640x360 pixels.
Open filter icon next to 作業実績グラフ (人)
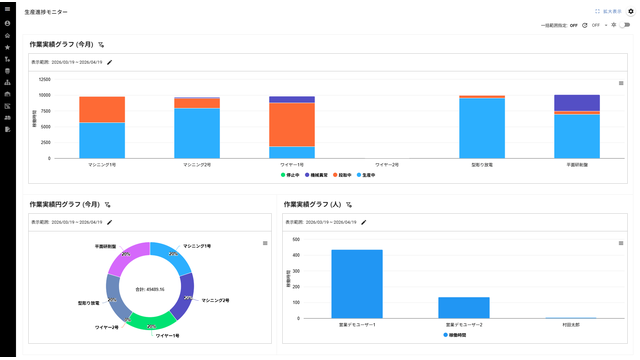point(349,205)
